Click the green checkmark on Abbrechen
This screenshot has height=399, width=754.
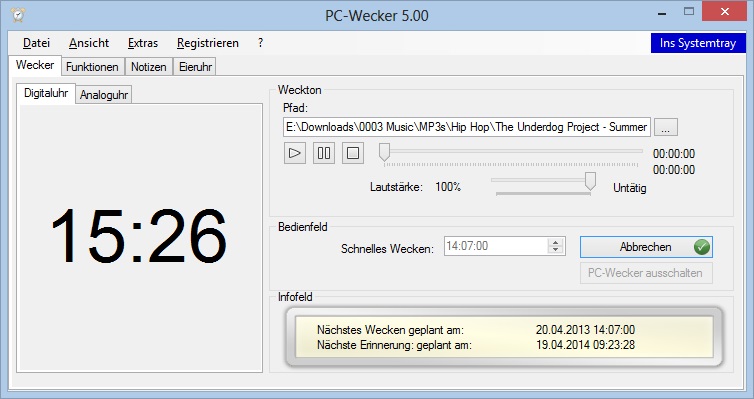click(x=702, y=247)
